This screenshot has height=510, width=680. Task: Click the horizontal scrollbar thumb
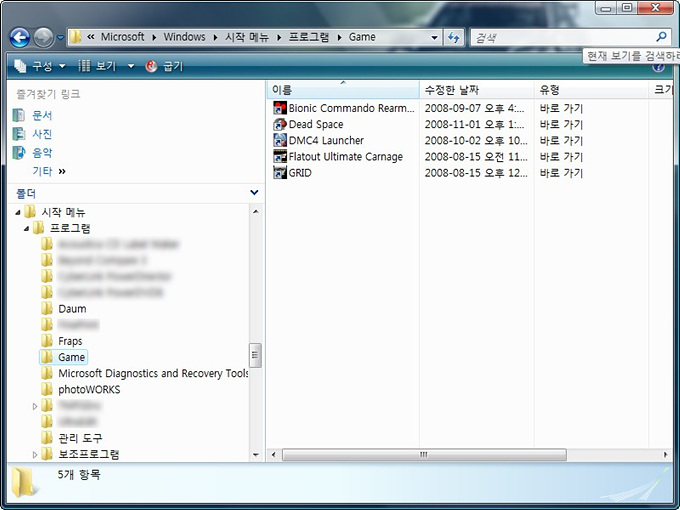[x=424, y=454]
